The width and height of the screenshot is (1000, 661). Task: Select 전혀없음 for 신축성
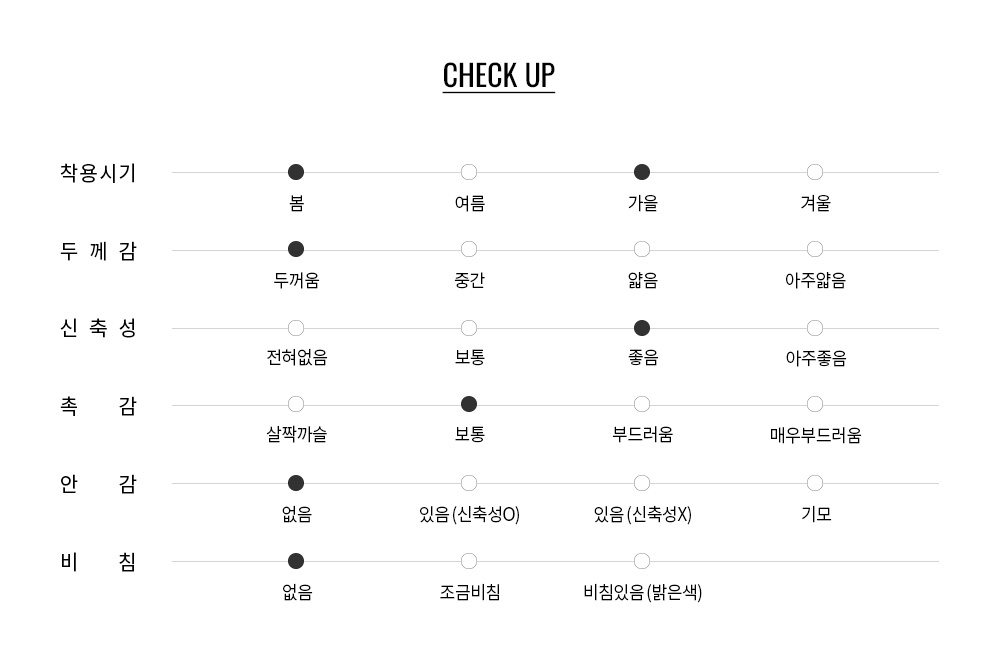(296, 328)
